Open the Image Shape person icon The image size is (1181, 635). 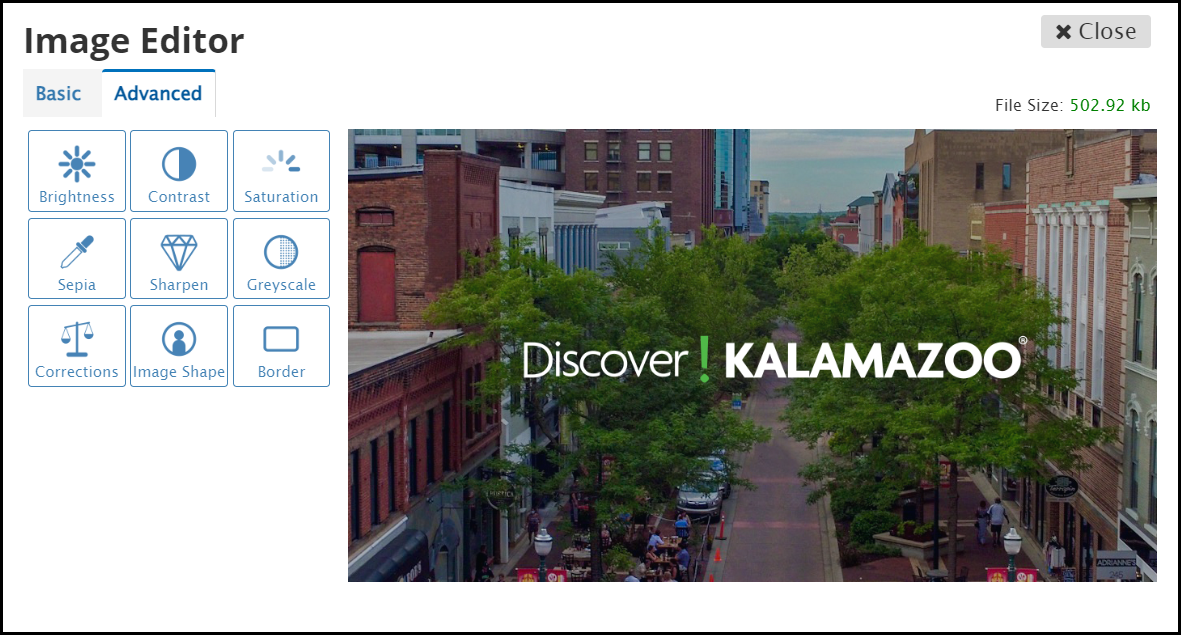179,339
